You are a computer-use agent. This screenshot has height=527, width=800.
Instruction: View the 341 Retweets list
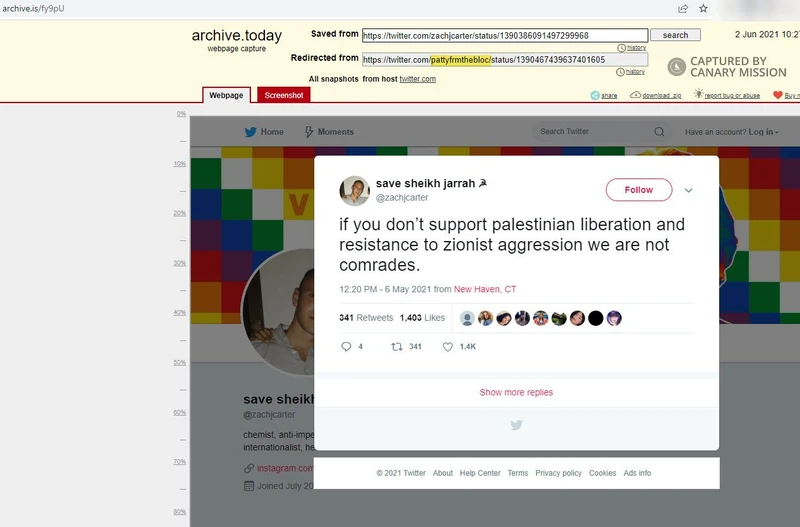click(x=366, y=318)
